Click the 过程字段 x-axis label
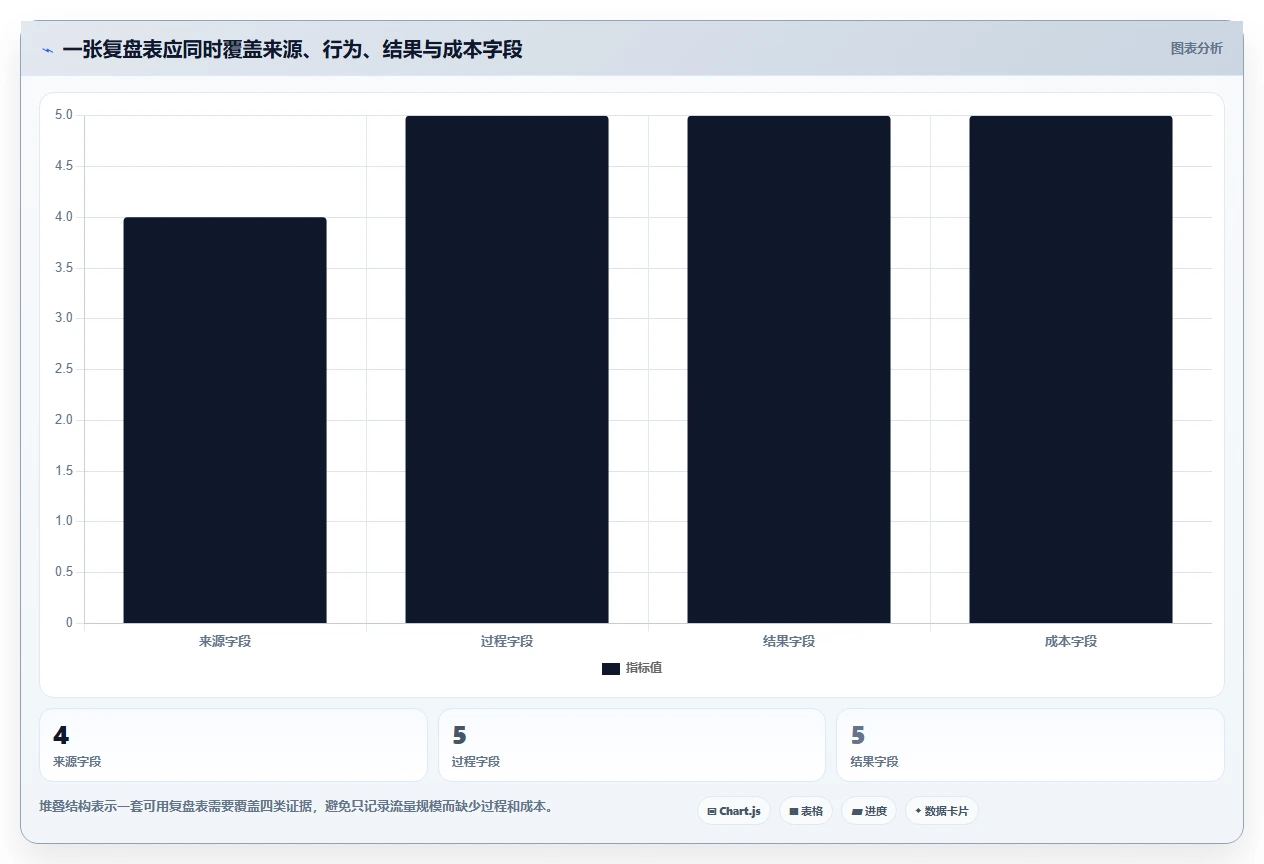 coord(507,641)
